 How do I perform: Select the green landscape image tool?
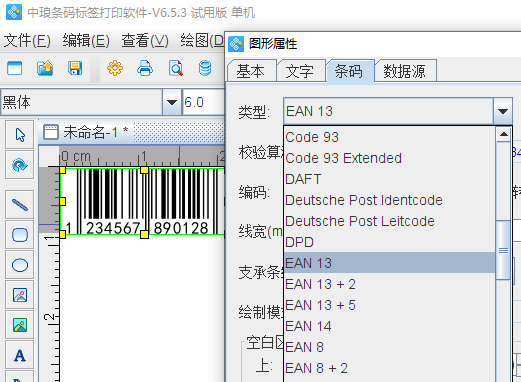(20, 325)
